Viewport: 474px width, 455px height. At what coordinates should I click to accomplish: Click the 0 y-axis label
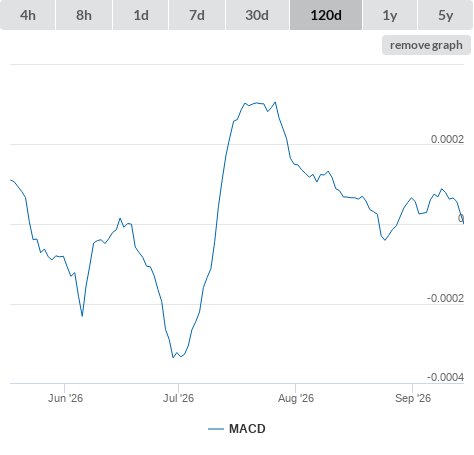point(461,218)
